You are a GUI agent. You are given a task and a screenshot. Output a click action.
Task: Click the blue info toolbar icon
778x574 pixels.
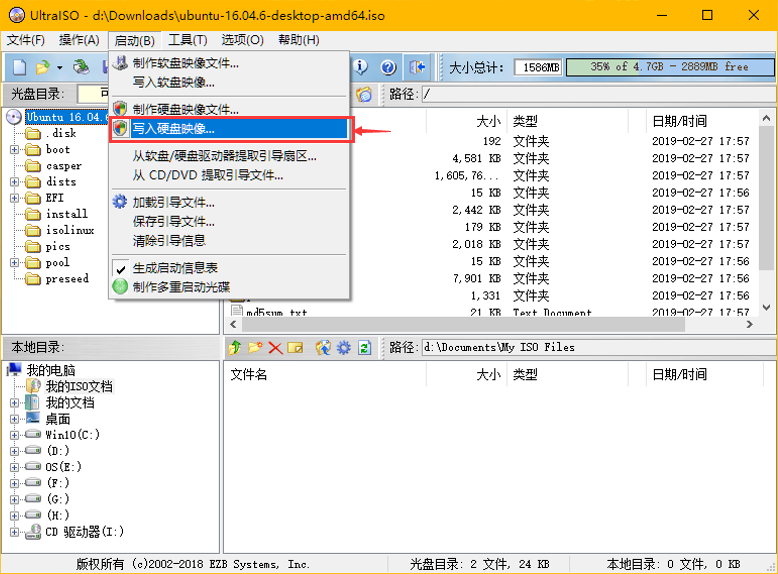[361, 66]
